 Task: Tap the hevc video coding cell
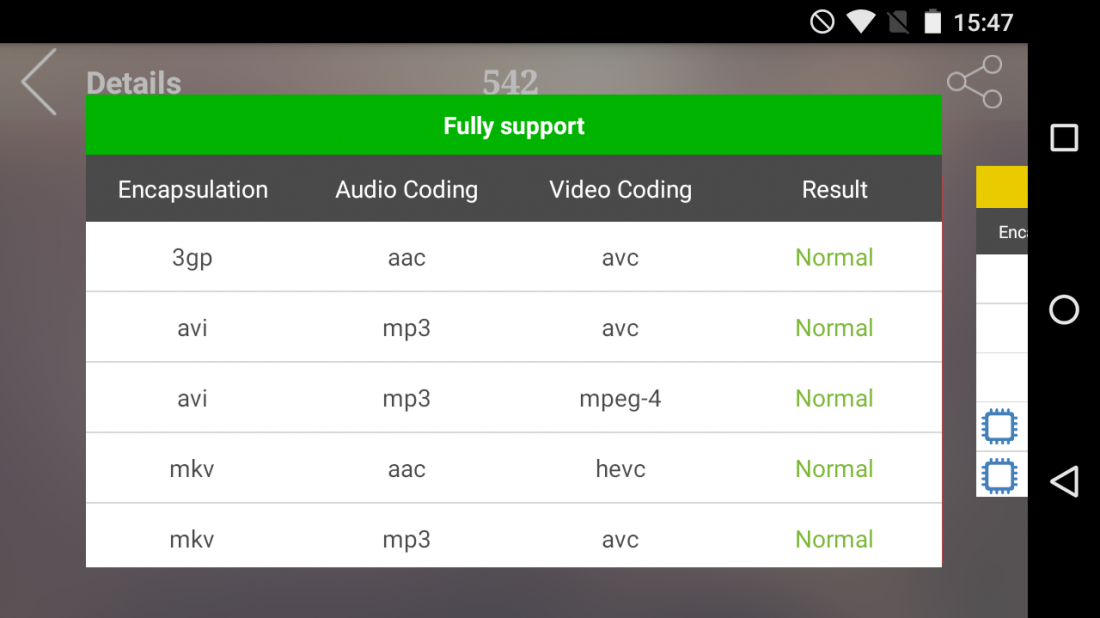(x=620, y=469)
